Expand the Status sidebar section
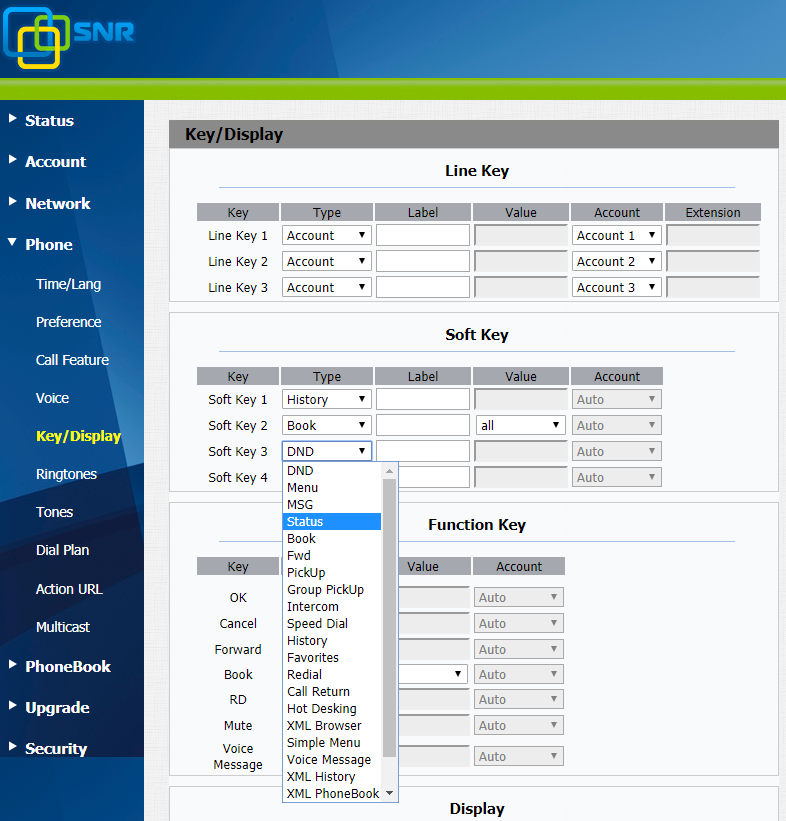Viewport: 786px width, 821px height. 49,121
